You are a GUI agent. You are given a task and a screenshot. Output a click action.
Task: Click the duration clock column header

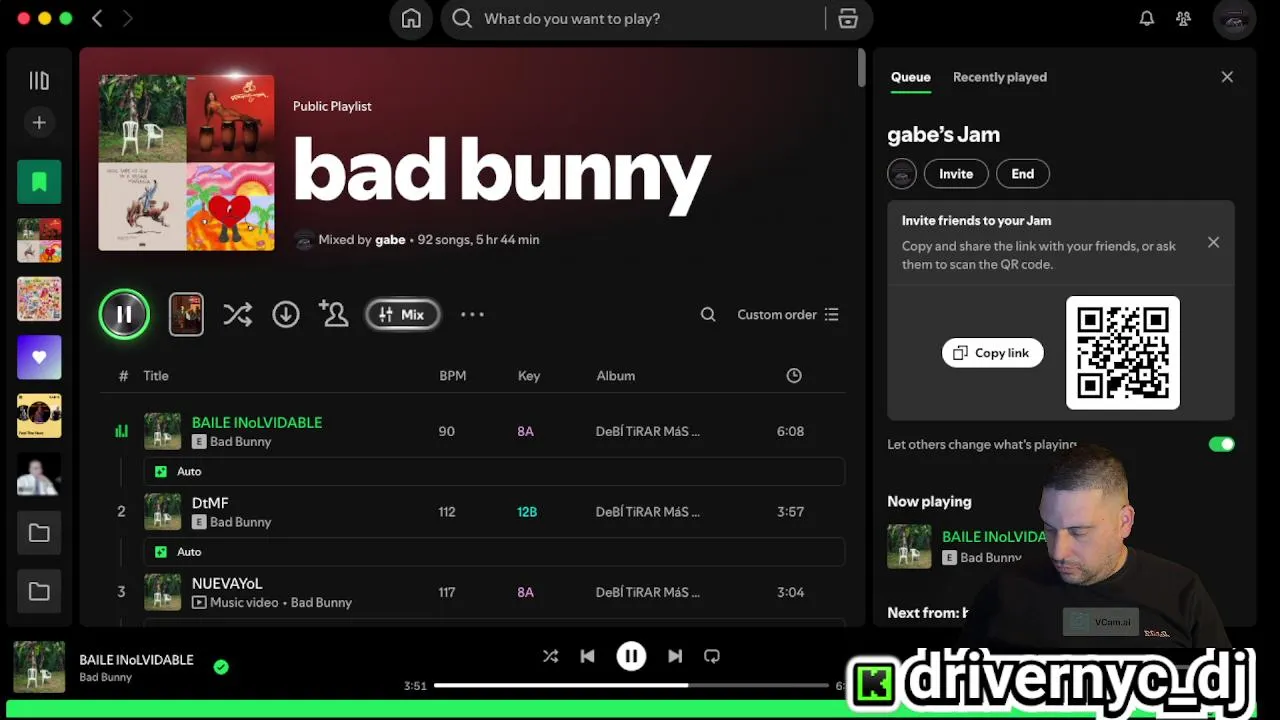click(x=794, y=376)
